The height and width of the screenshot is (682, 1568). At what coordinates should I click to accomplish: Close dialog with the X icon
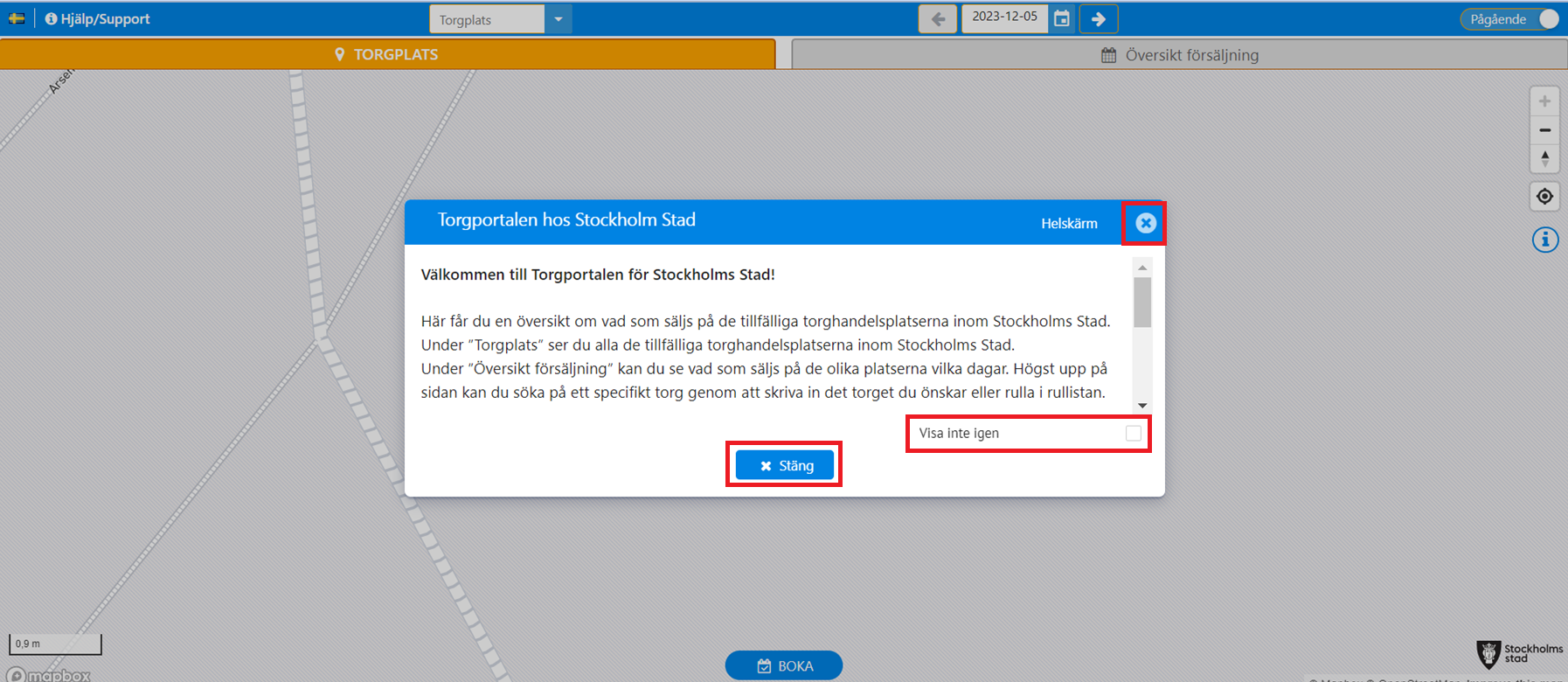(1146, 223)
